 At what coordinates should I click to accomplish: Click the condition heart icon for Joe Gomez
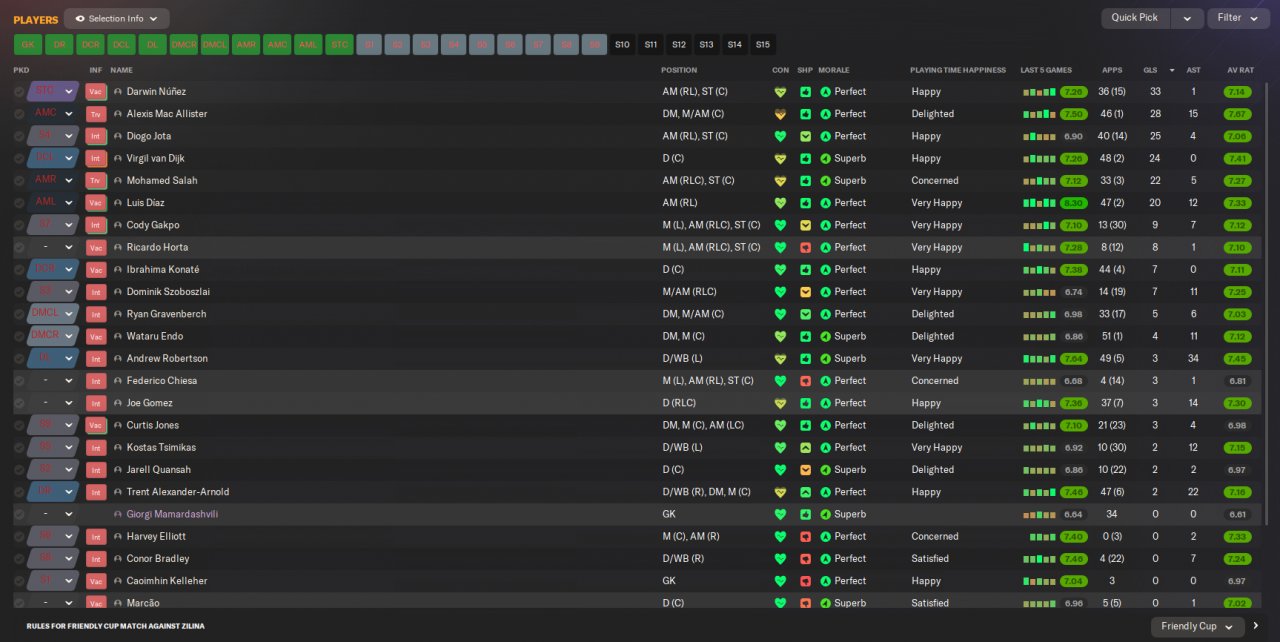tap(780, 403)
